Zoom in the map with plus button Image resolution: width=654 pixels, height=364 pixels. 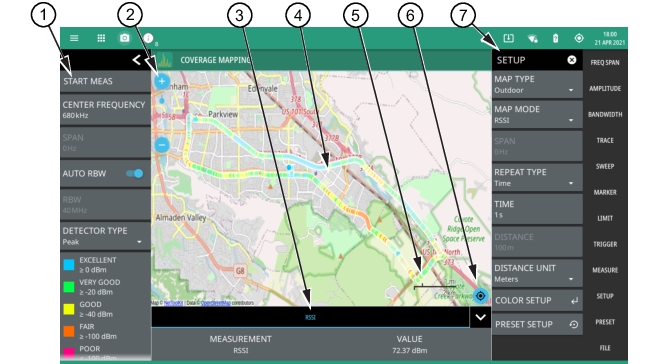click(x=162, y=81)
